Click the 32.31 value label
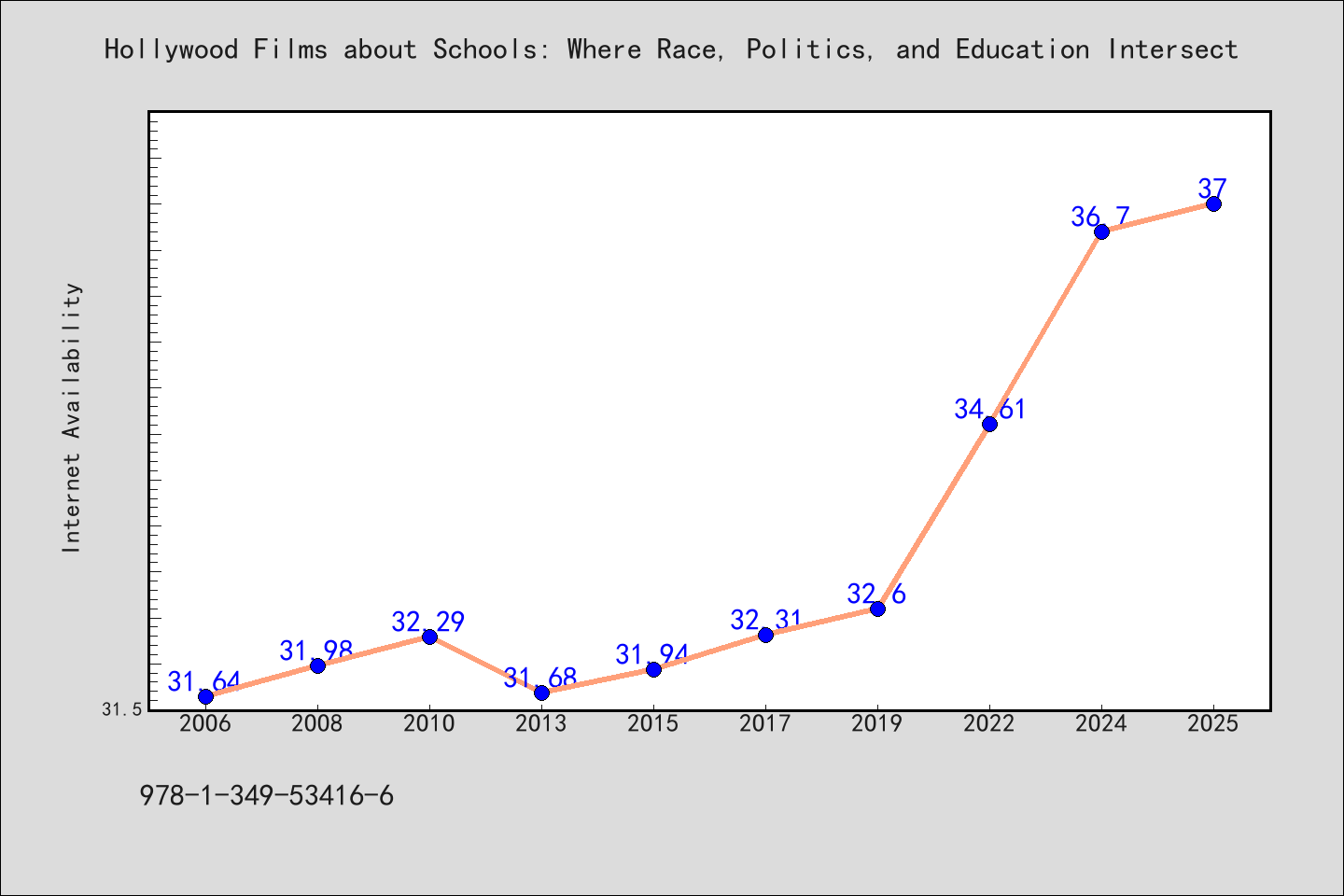The image size is (1344, 896). pyautogui.click(x=766, y=621)
